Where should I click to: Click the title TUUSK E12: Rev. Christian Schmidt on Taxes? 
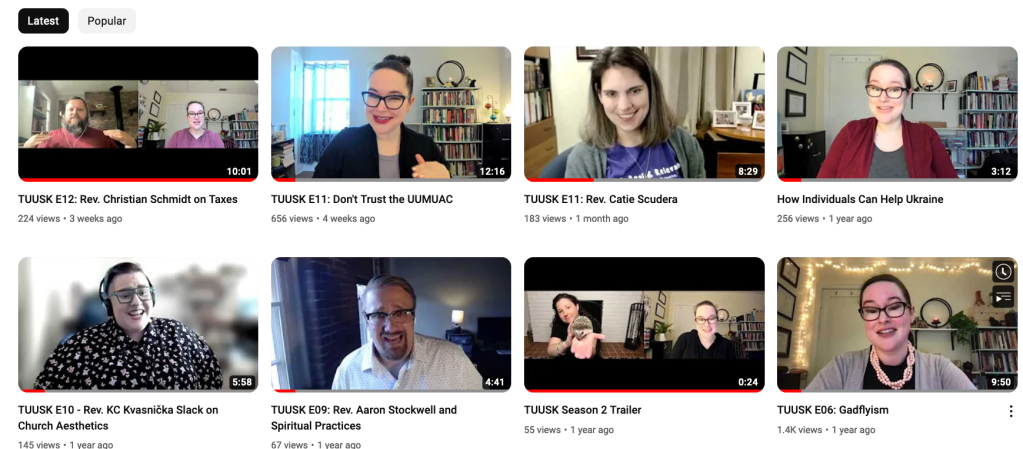point(128,199)
